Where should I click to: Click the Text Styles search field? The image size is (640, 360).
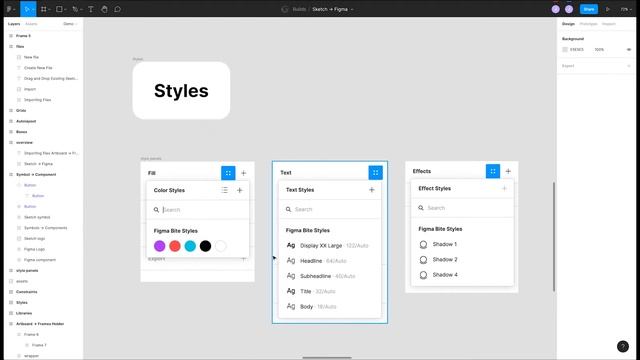(x=330, y=209)
